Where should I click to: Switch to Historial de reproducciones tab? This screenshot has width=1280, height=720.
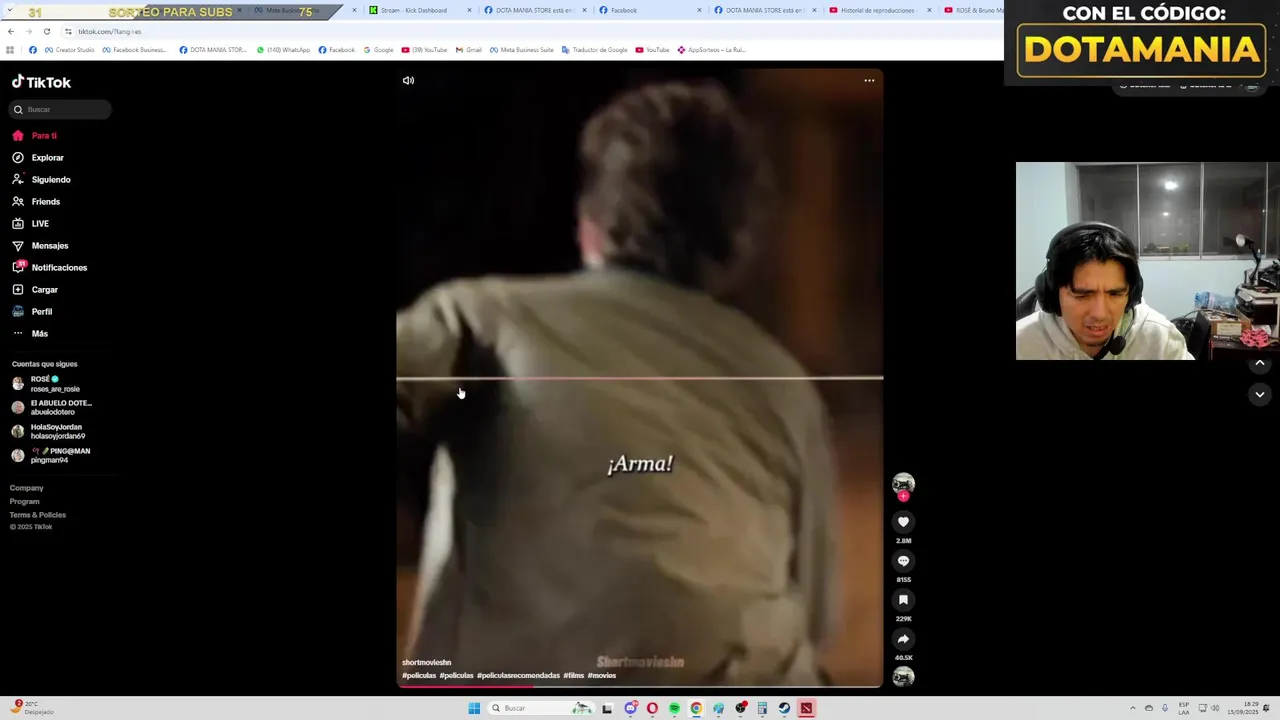point(879,10)
